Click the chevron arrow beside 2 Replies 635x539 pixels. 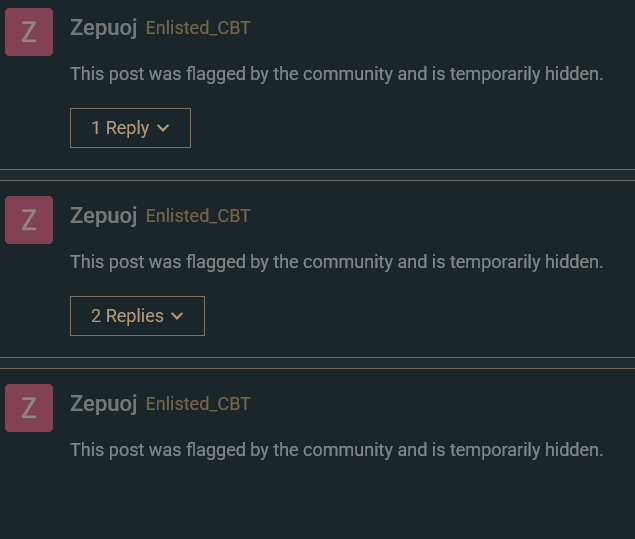click(178, 317)
